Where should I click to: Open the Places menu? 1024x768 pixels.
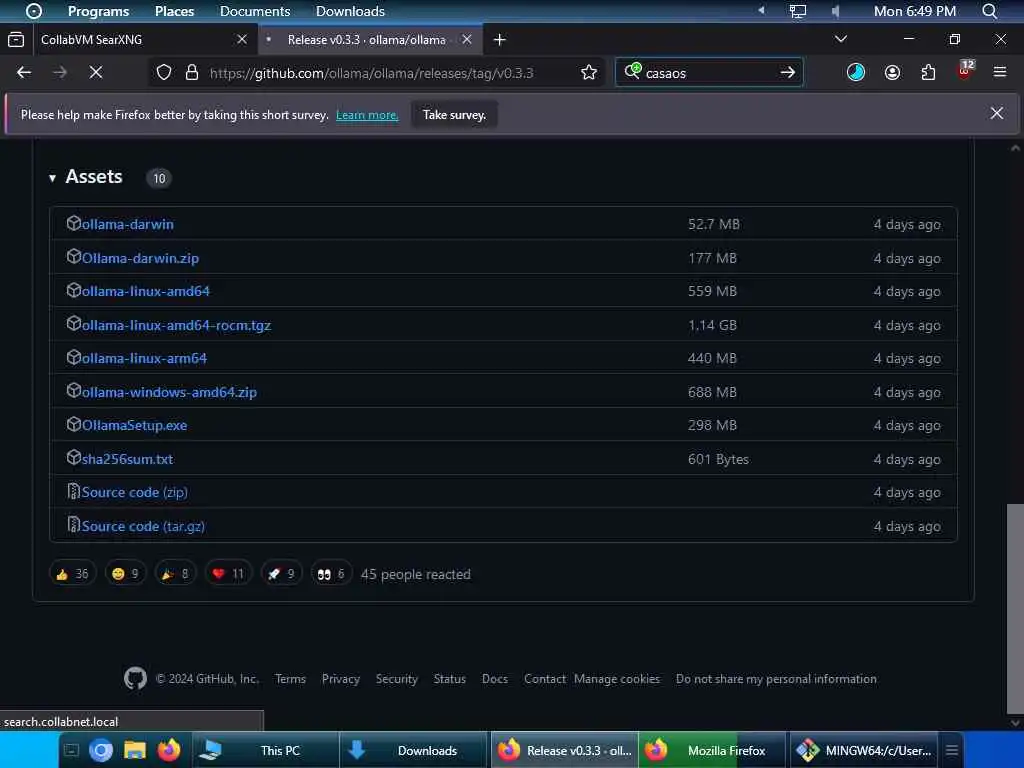[174, 11]
